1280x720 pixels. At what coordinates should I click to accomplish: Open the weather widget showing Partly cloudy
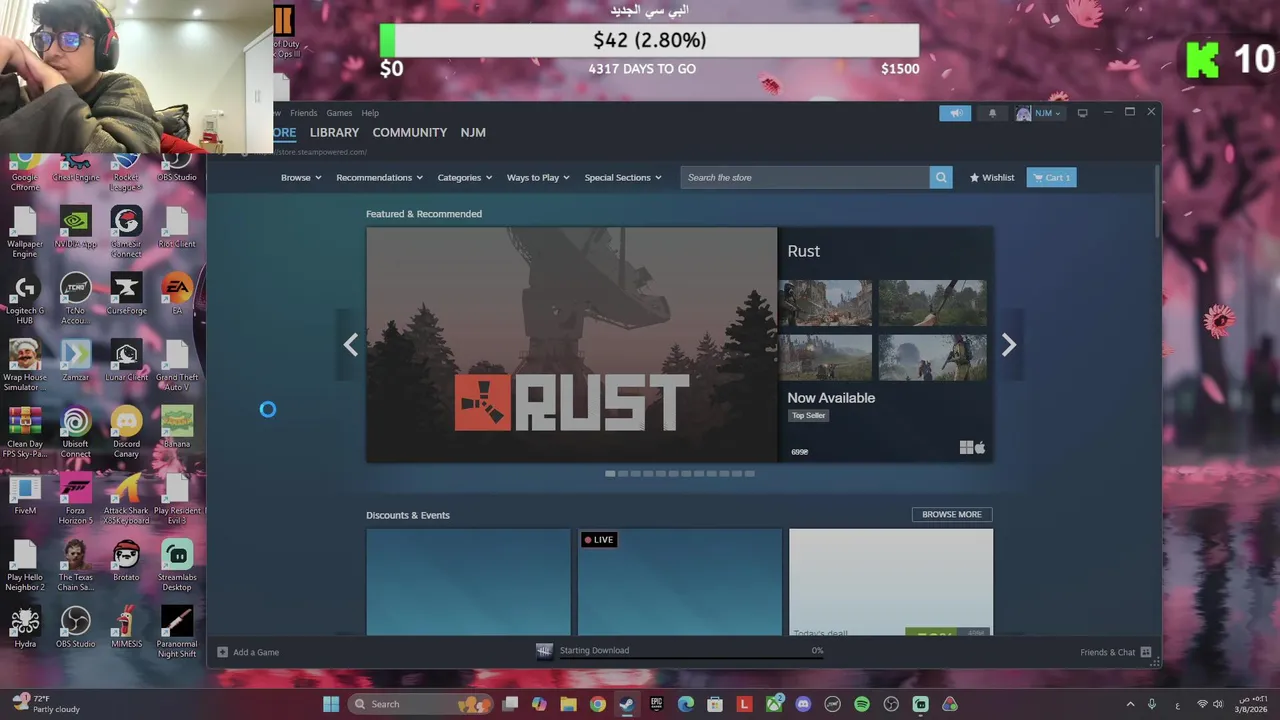click(x=48, y=704)
